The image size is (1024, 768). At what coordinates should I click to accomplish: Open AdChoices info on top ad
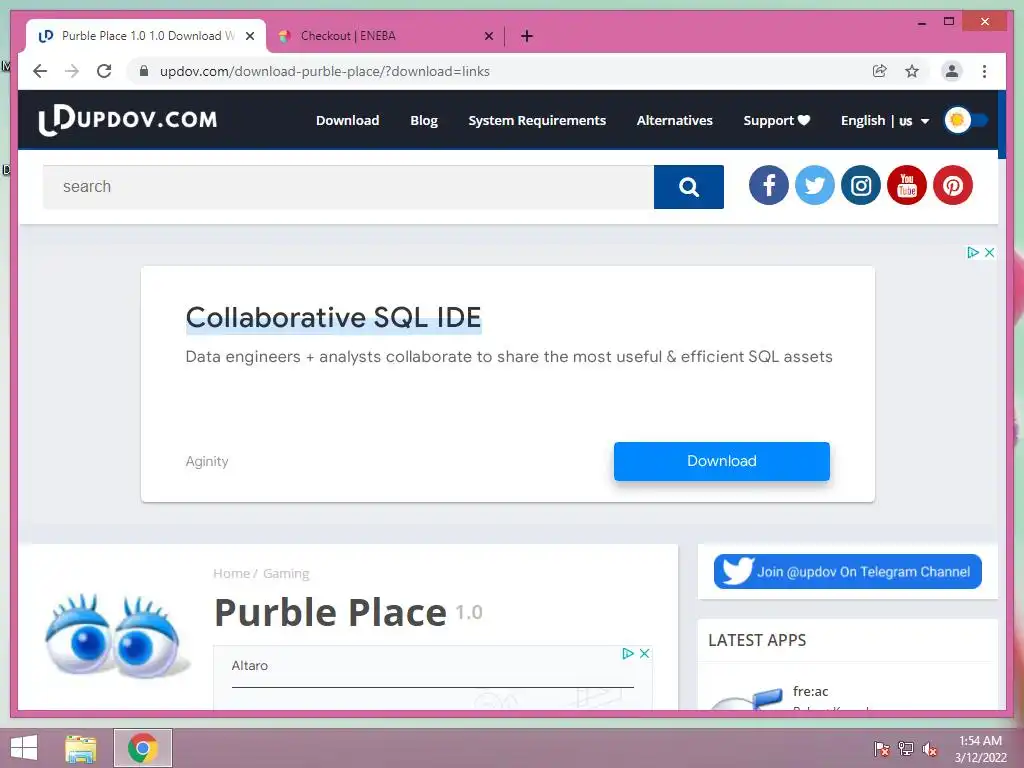(x=972, y=253)
